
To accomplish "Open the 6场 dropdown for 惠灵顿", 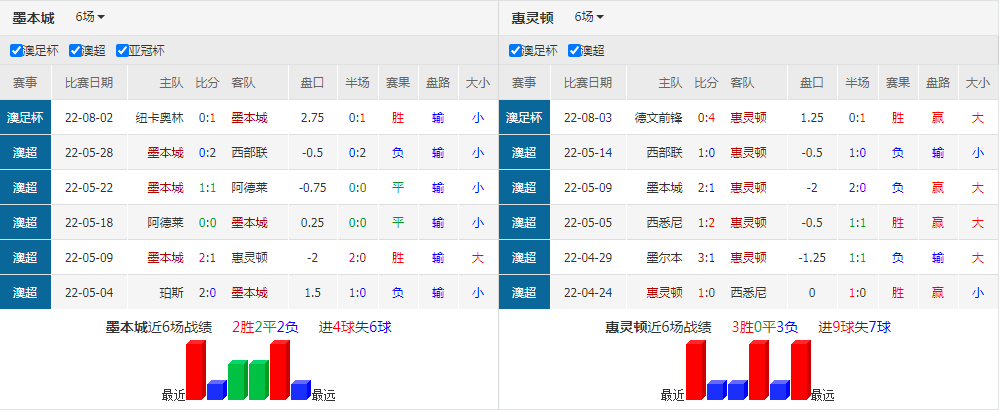I will coord(589,17).
